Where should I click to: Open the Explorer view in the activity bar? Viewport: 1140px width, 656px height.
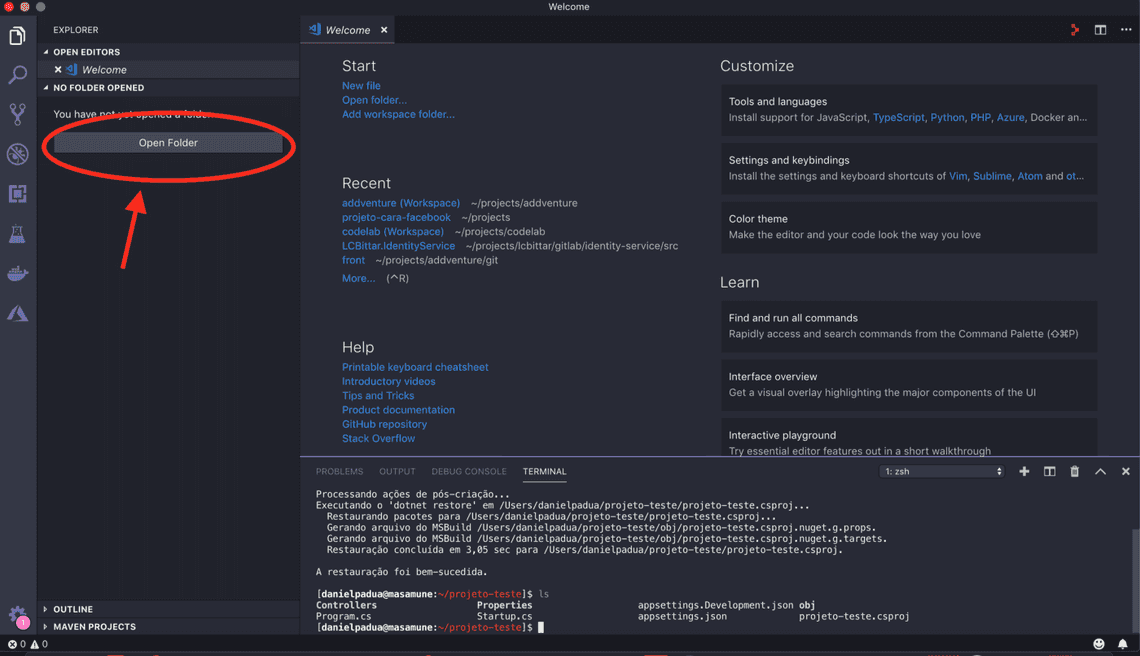coord(16,35)
